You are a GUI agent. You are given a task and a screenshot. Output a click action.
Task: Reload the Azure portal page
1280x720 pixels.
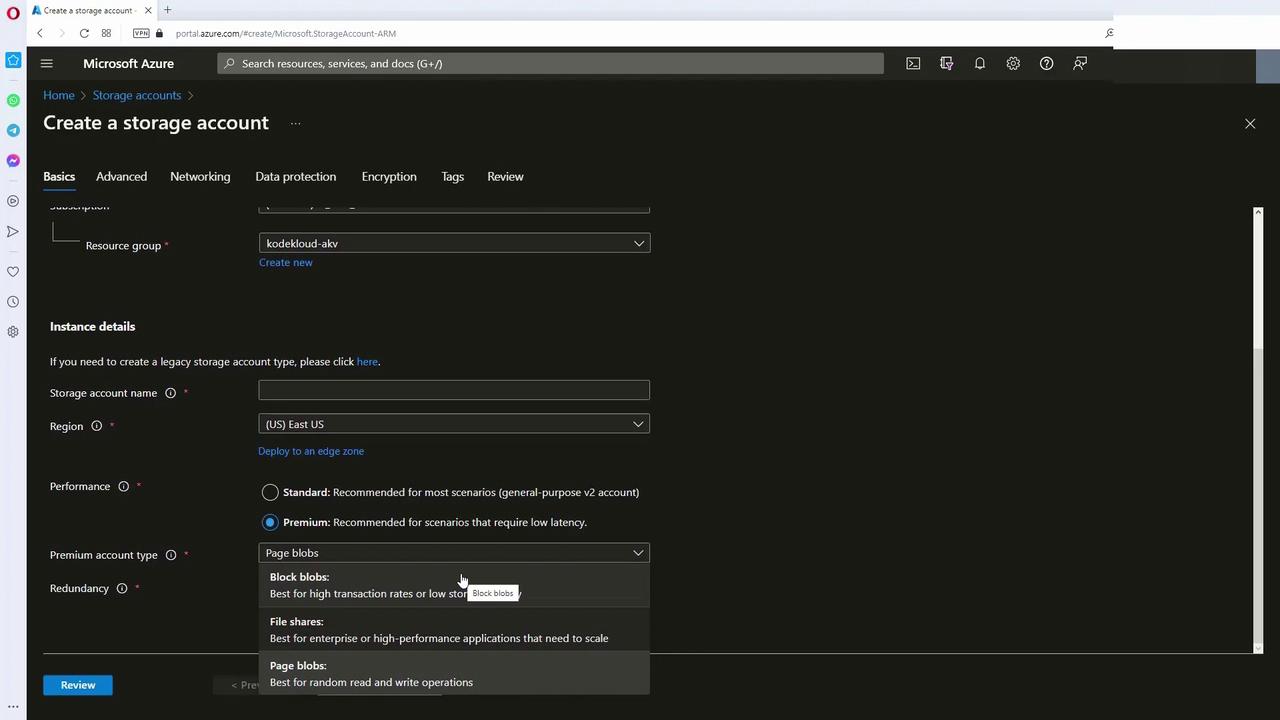84,33
